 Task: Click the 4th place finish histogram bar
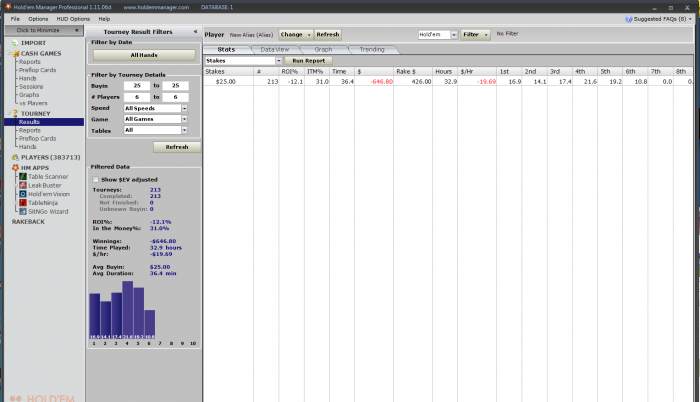pos(127,310)
